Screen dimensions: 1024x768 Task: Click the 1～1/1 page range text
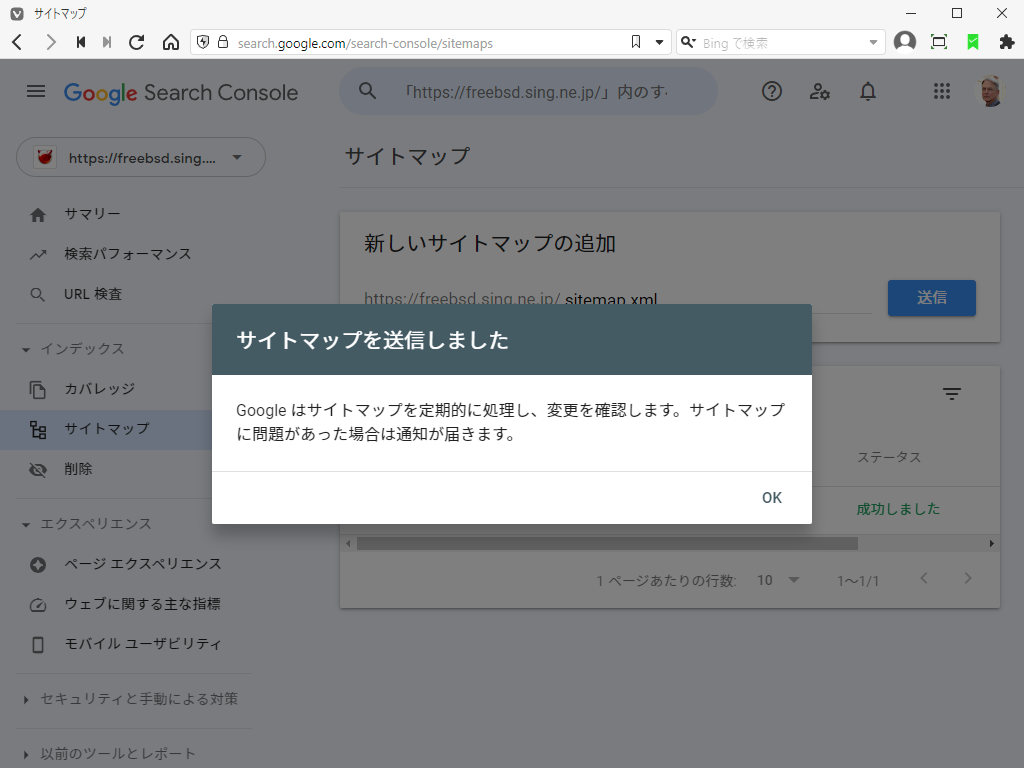click(x=858, y=581)
